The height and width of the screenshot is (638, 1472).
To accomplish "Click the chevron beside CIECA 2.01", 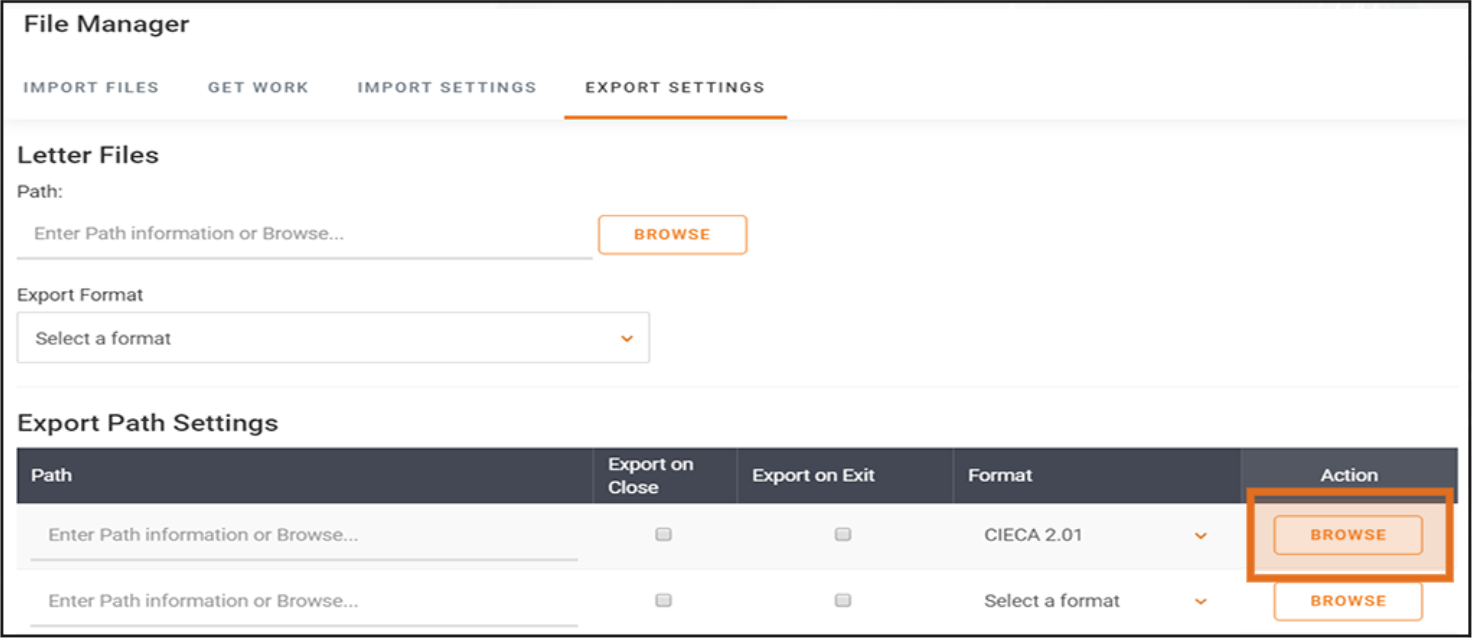I will pyautogui.click(x=1201, y=536).
